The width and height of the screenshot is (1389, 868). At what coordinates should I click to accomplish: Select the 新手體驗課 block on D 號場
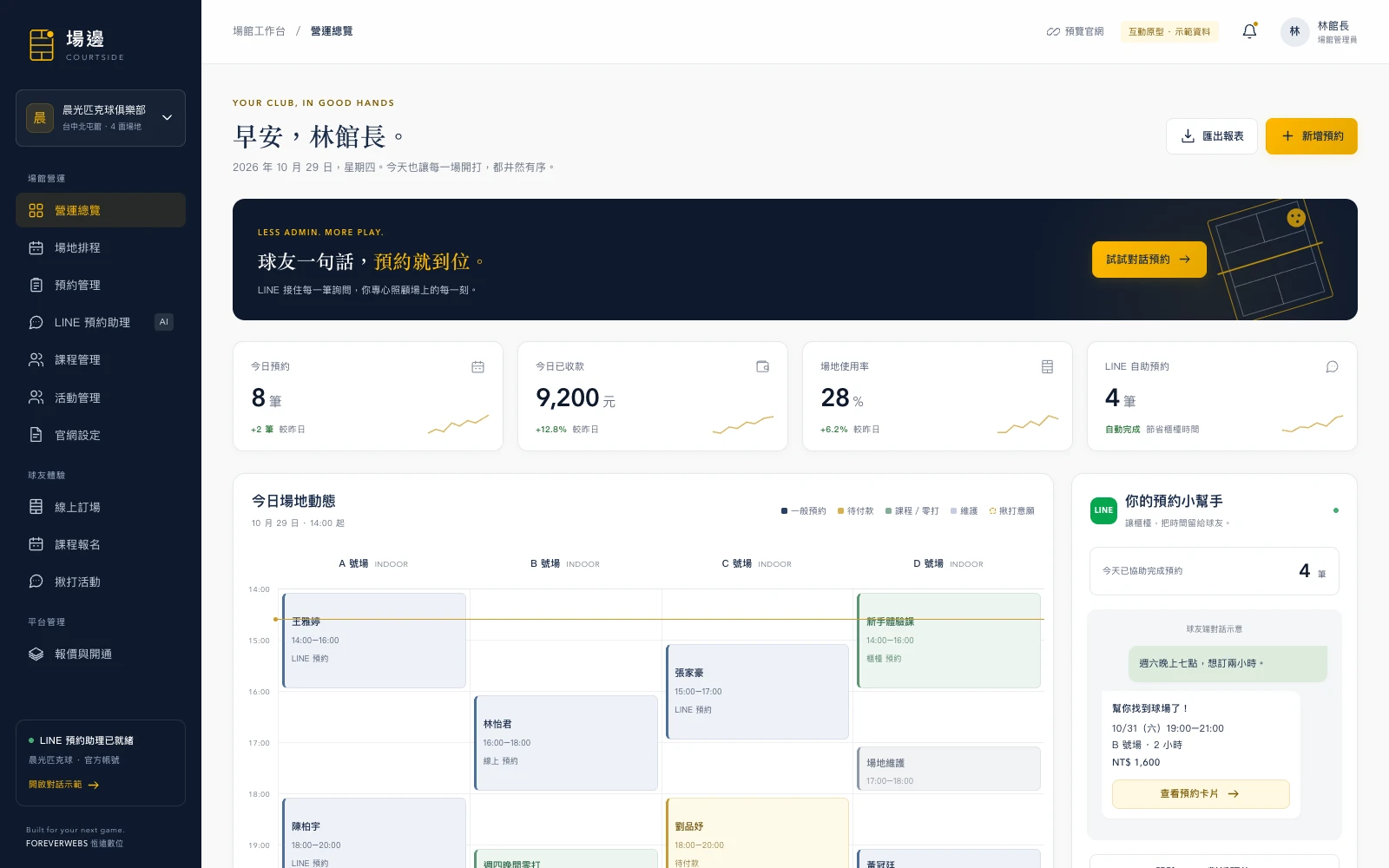point(949,641)
